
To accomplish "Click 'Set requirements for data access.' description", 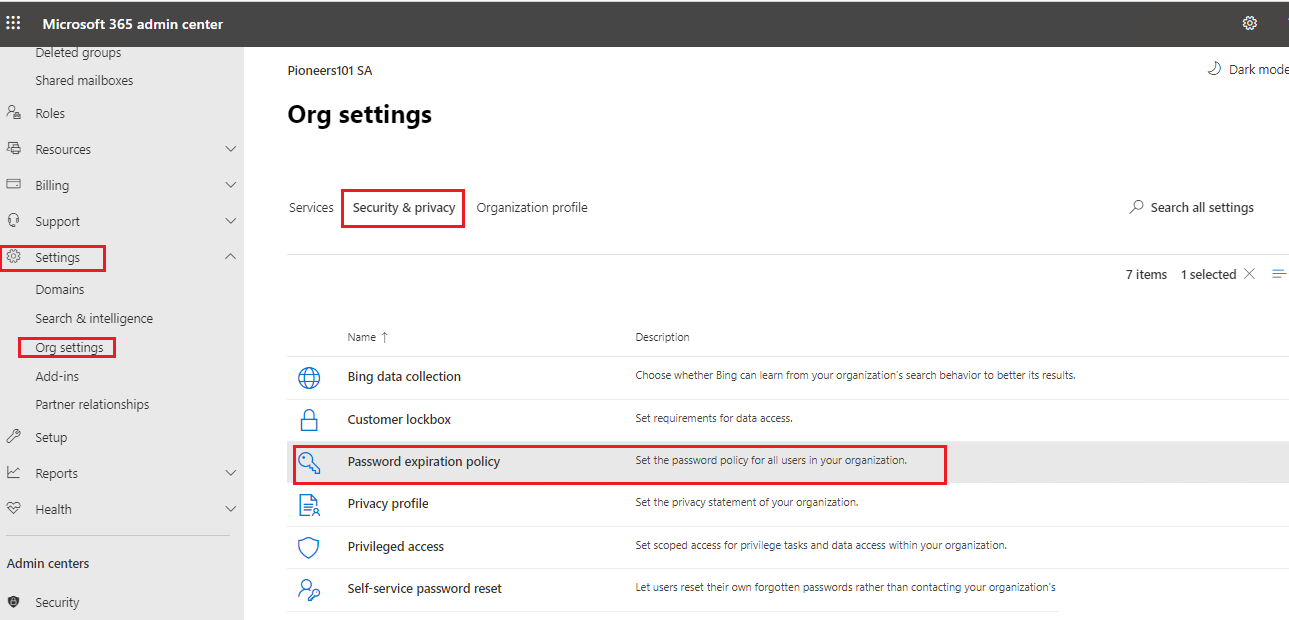I will click(x=714, y=418).
